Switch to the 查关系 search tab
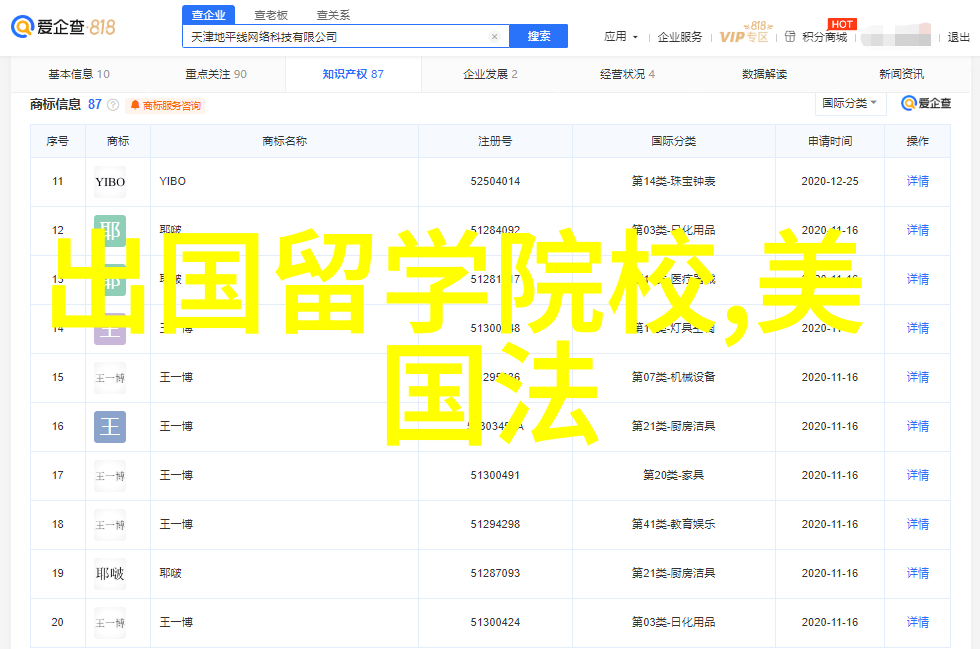 pyautogui.click(x=334, y=14)
